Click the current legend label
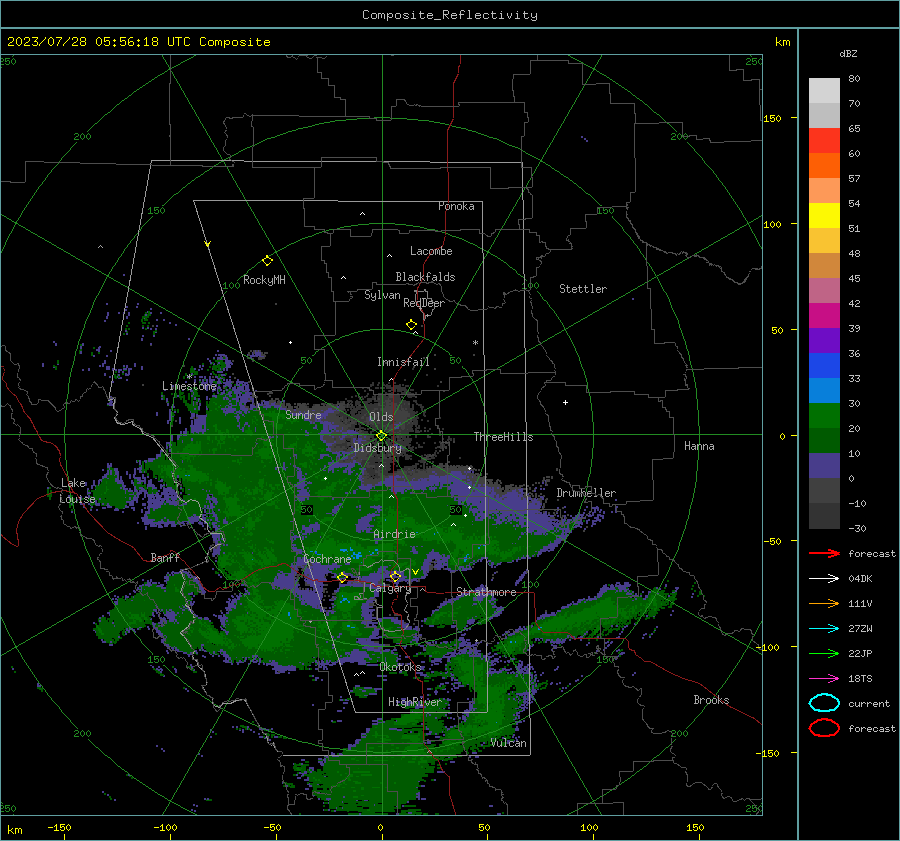 [x=869, y=703]
